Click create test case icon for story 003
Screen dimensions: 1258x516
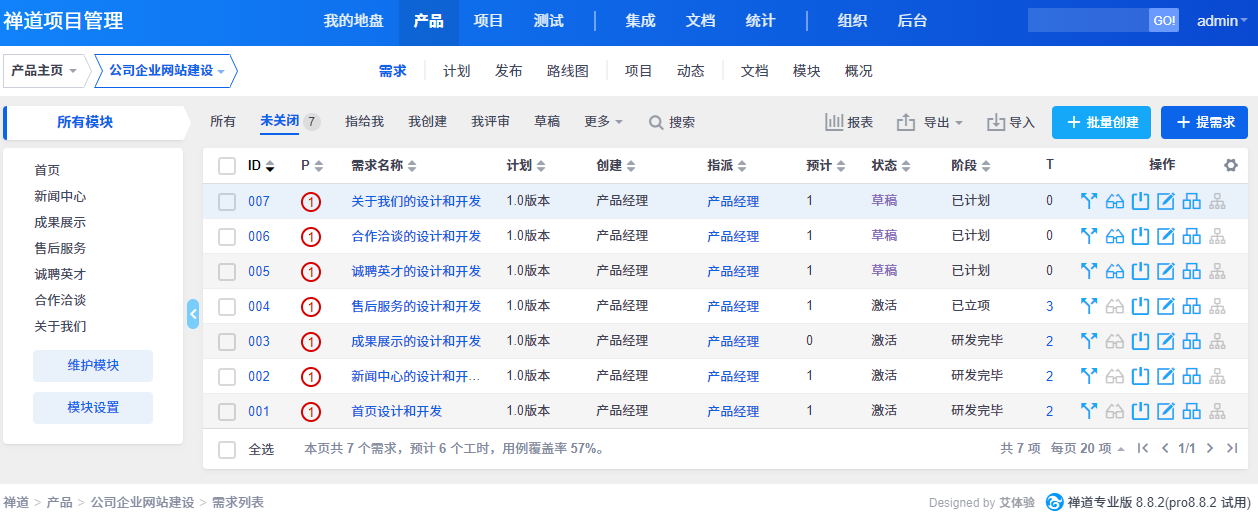[1191, 341]
